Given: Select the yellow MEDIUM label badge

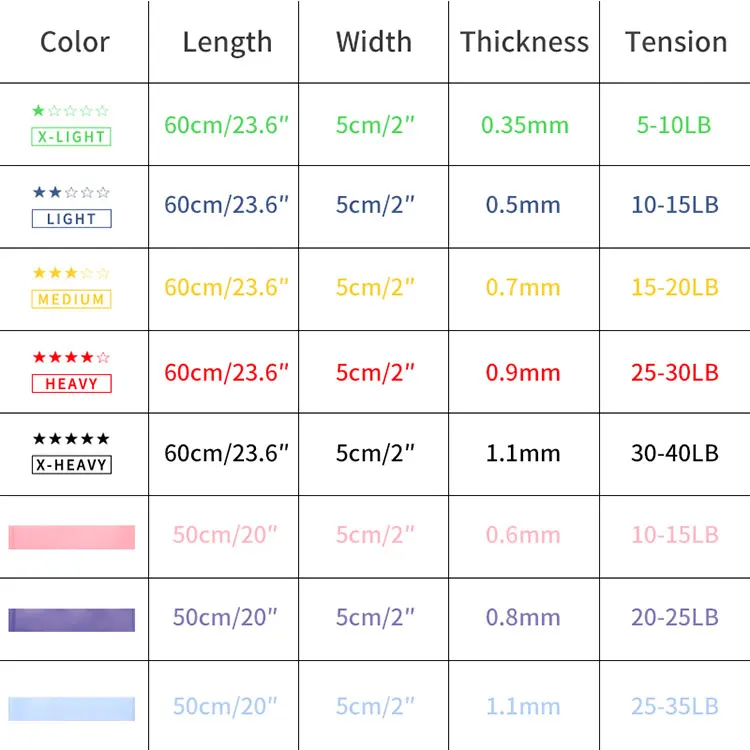Looking at the screenshot, I should 71,299.
